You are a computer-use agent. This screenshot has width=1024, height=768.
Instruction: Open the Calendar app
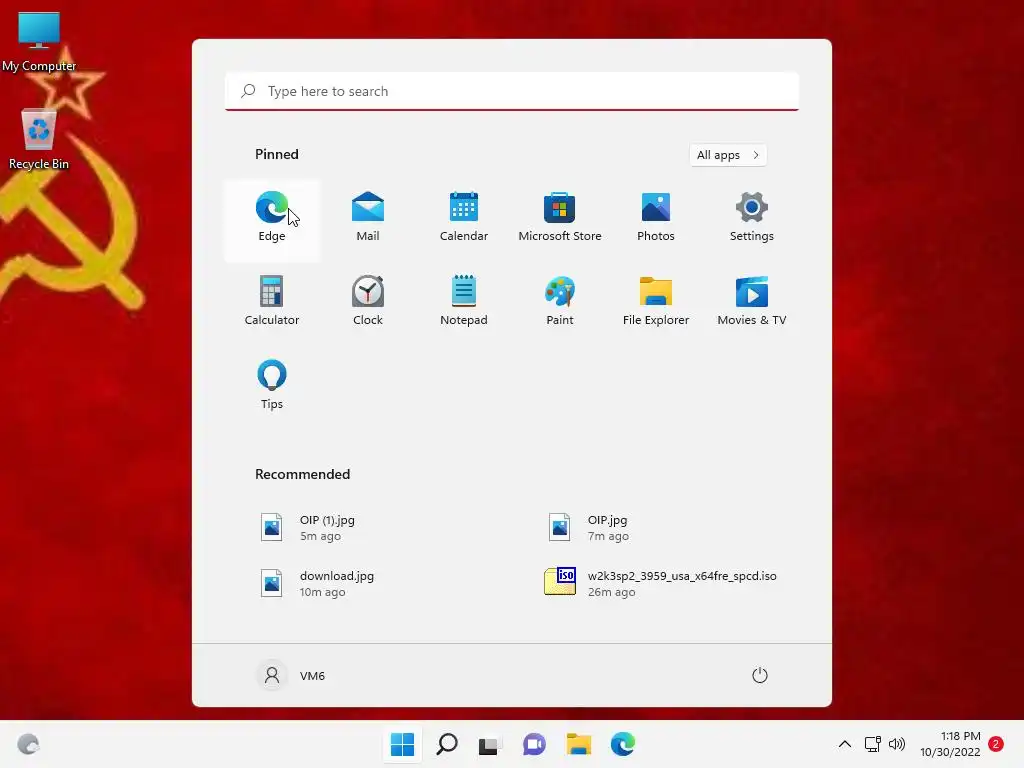pos(464,218)
